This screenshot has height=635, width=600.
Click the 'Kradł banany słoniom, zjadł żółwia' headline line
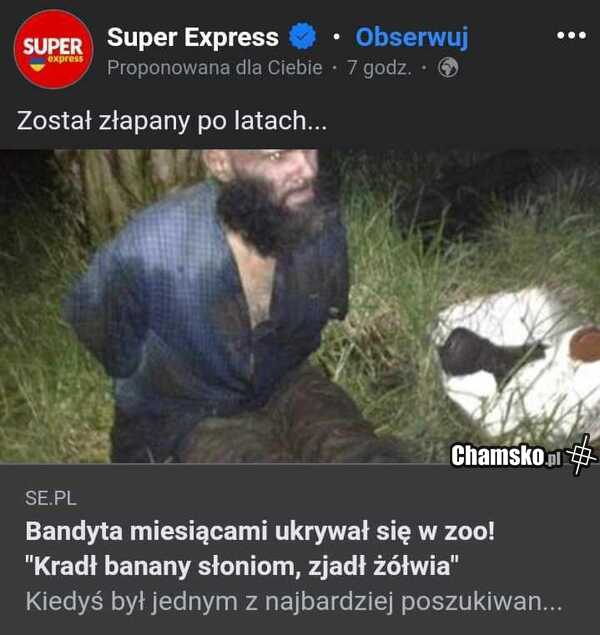pyautogui.click(x=242, y=566)
